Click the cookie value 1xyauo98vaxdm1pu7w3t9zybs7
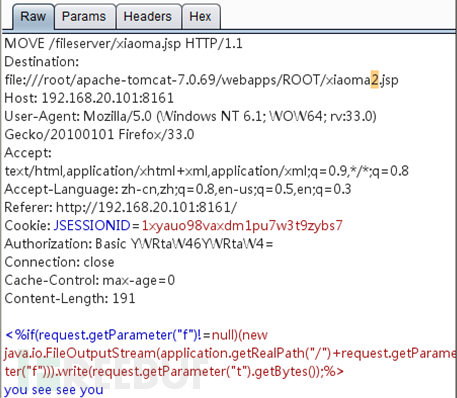 (242, 226)
